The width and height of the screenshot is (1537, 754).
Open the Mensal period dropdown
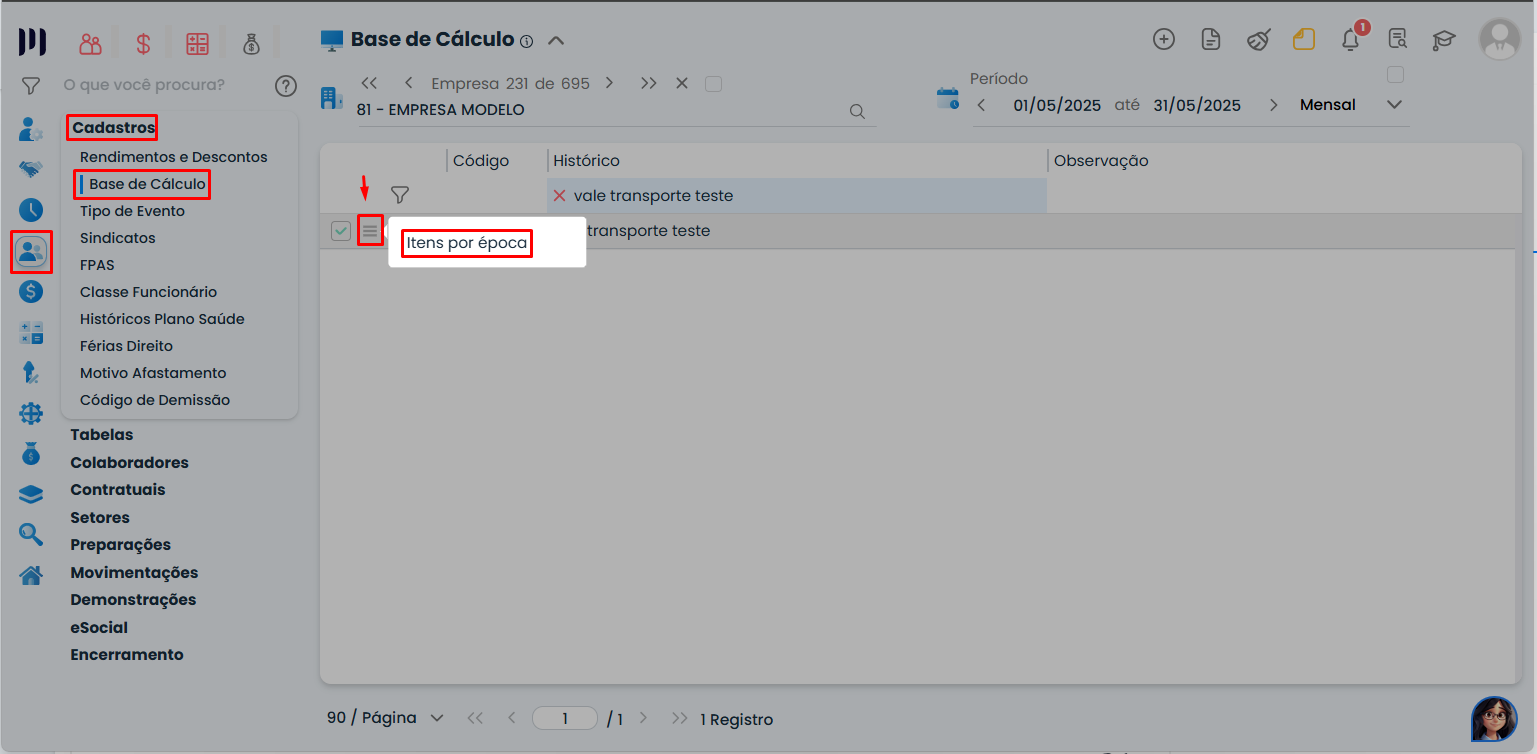click(1395, 105)
